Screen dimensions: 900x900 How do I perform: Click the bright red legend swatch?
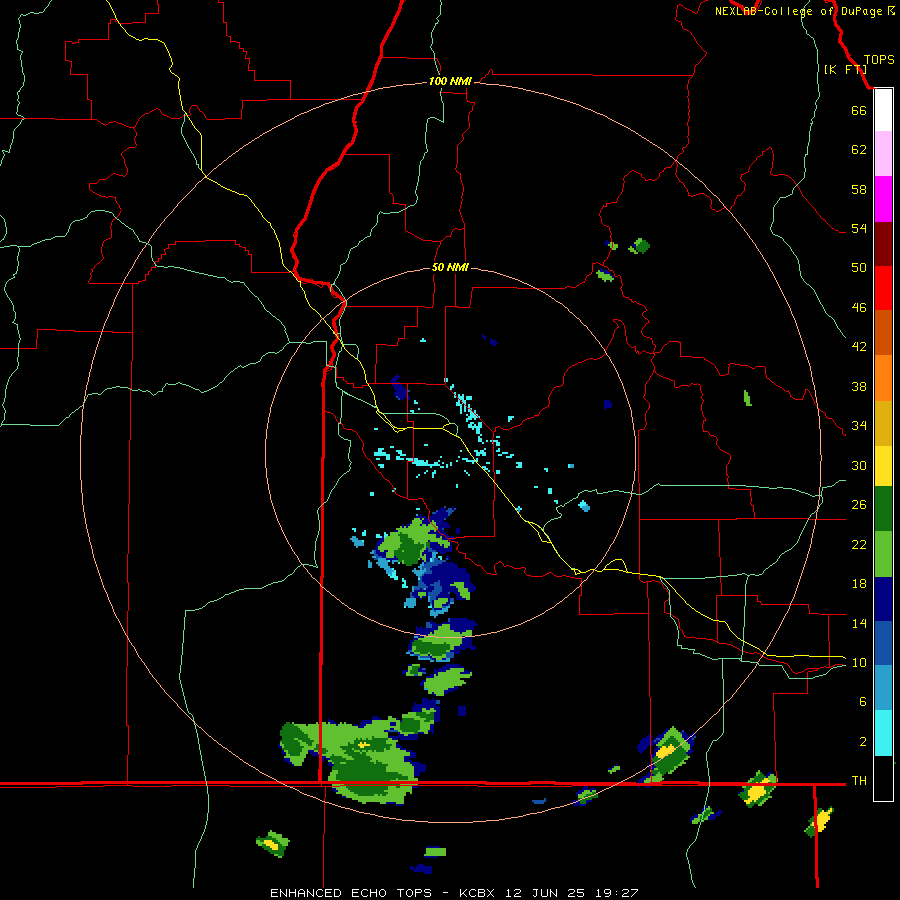[883, 288]
